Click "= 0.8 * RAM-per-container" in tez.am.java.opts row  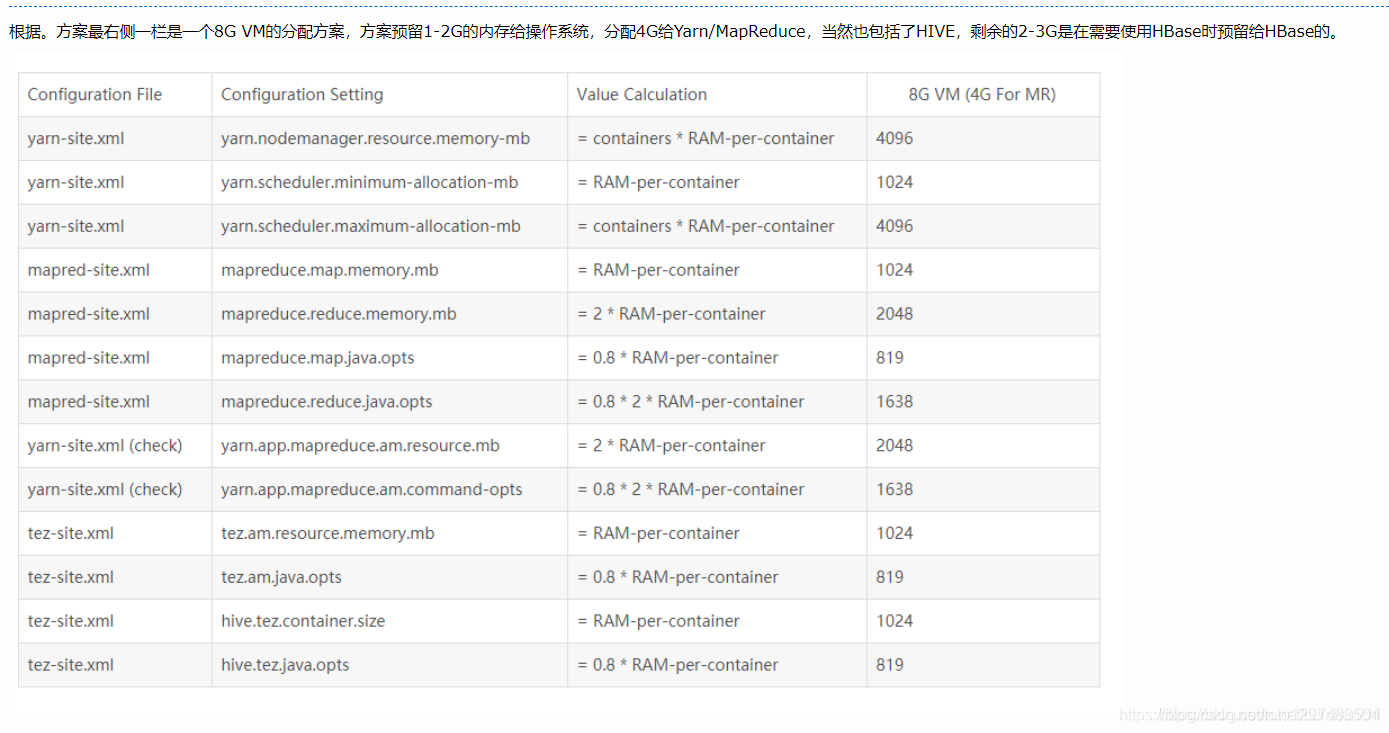(x=677, y=577)
